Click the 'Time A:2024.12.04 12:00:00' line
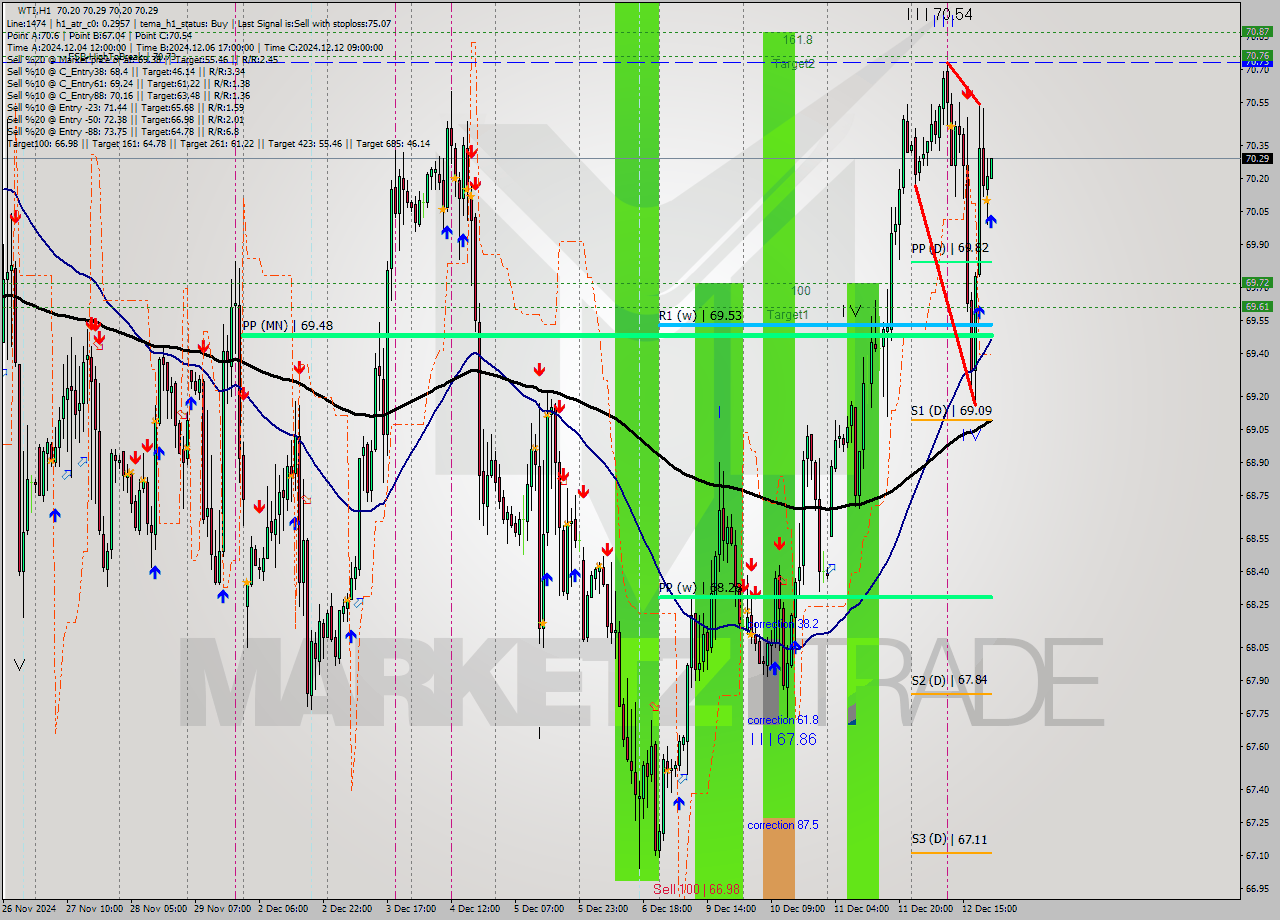The width and height of the screenshot is (1280, 920). coord(195,47)
